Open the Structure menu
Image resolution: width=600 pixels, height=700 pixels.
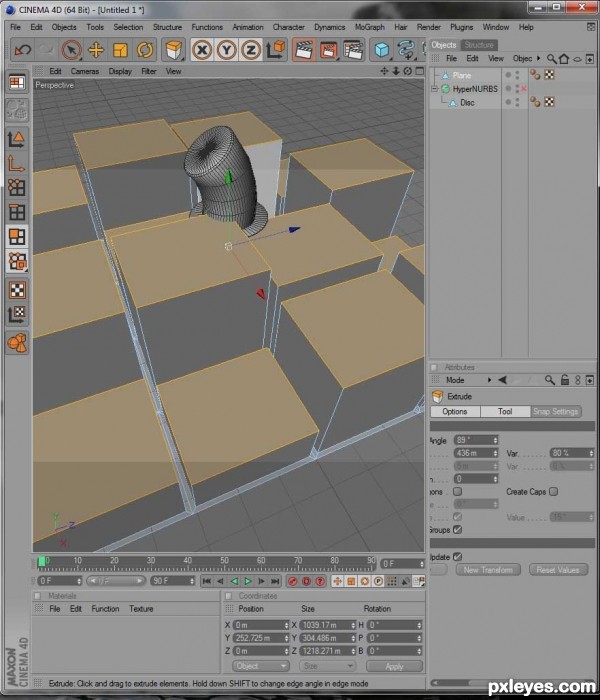(x=167, y=27)
